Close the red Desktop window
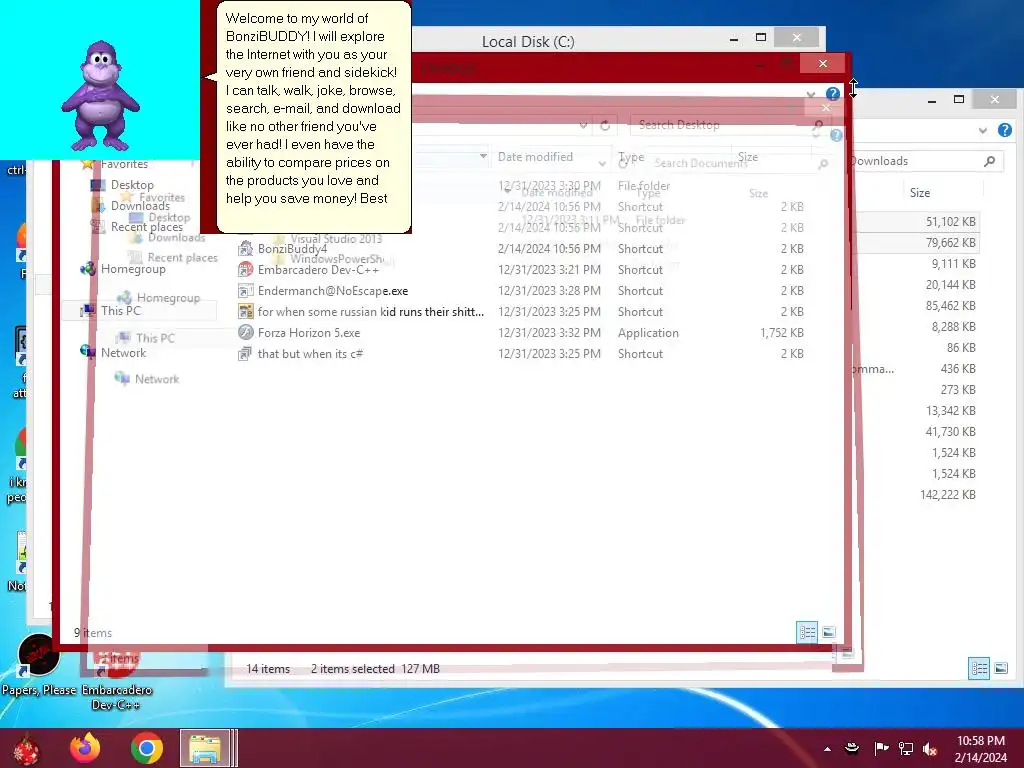1024x768 pixels. tap(823, 63)
